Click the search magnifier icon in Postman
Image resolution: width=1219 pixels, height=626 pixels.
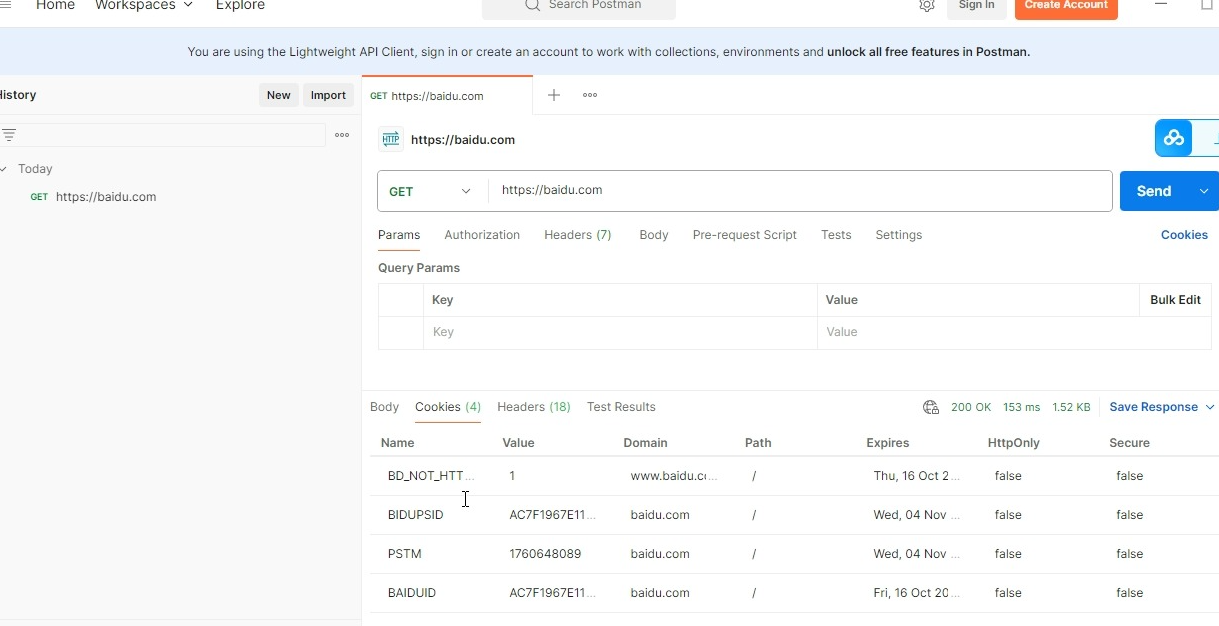pos(533,5)
